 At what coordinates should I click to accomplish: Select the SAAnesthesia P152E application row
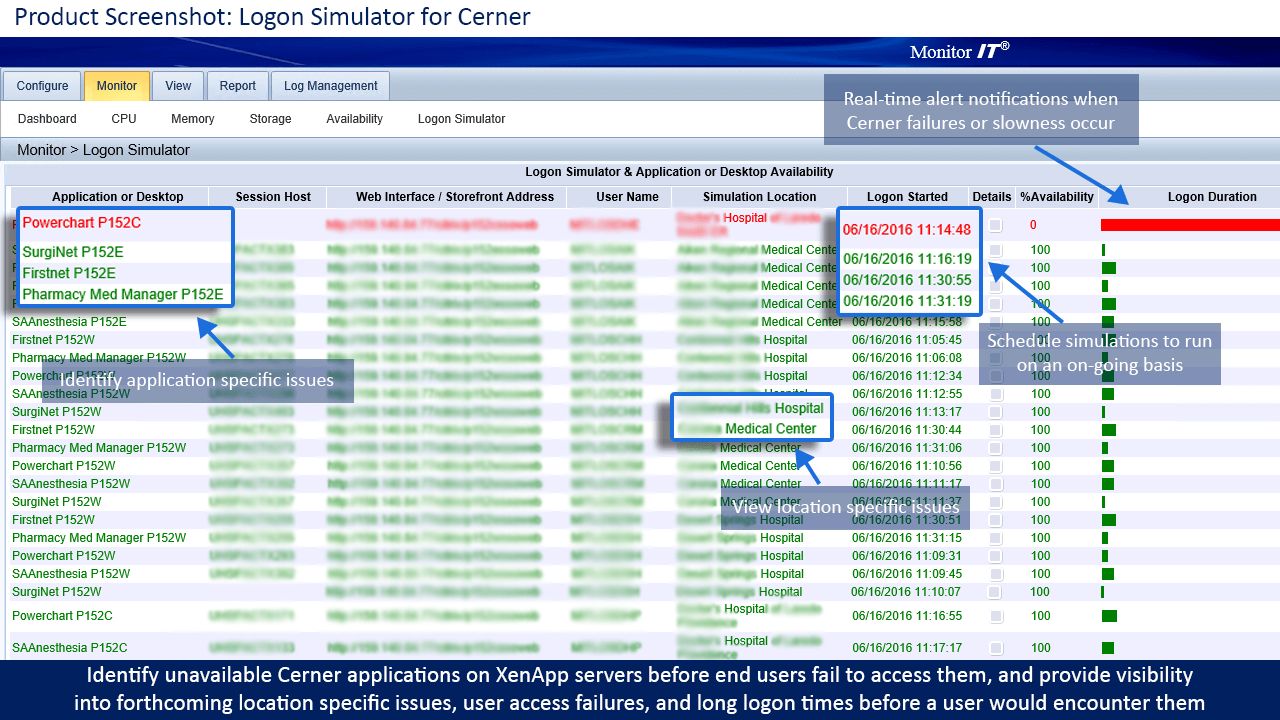click(69, 322)
